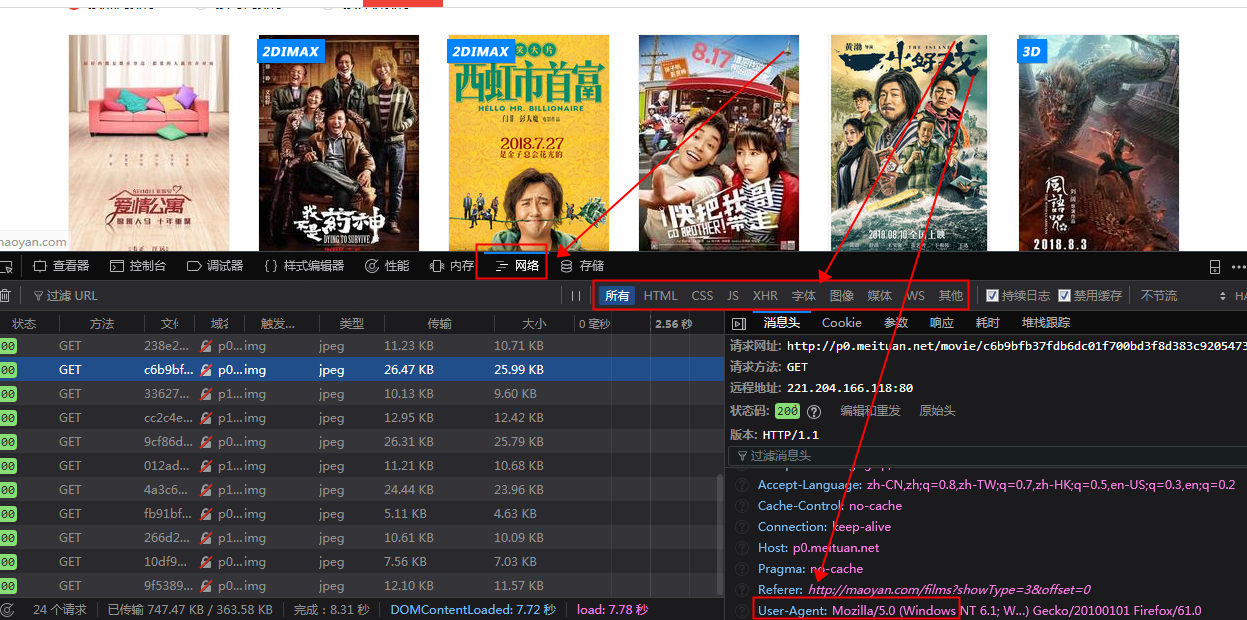This screenshot has width=1247, height=620.
Task: Sort requests by 方法 method column
Action: (101, 324)
